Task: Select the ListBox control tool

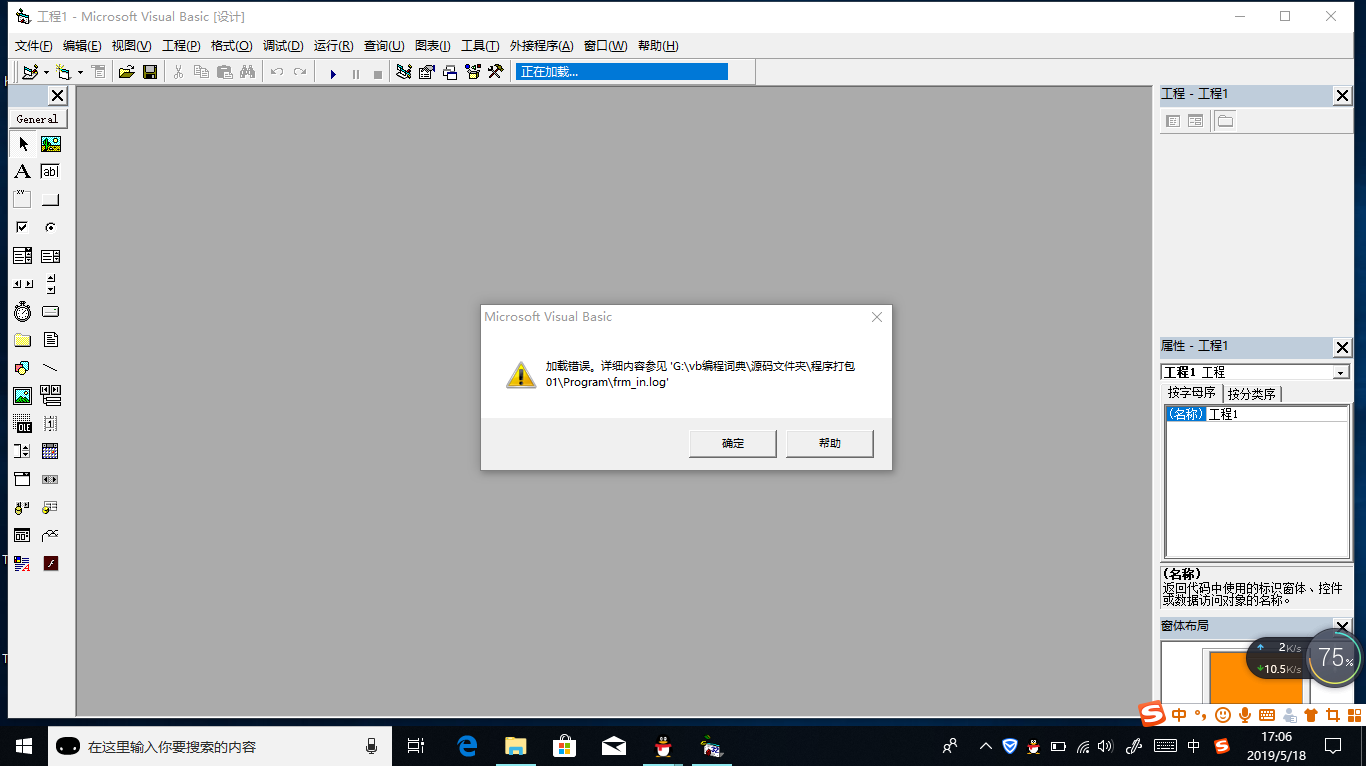Action: pyautogui.click(x=51, y=256)
